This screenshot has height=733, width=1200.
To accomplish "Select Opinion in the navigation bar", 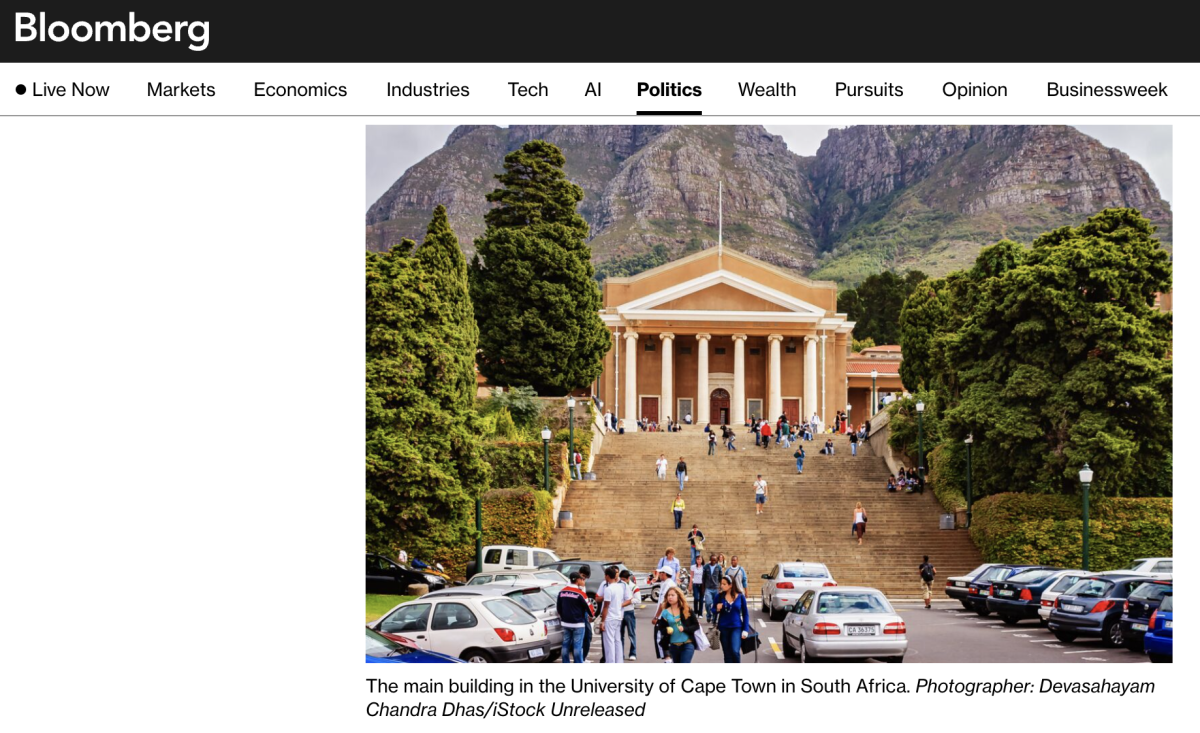I will (975, 90).
